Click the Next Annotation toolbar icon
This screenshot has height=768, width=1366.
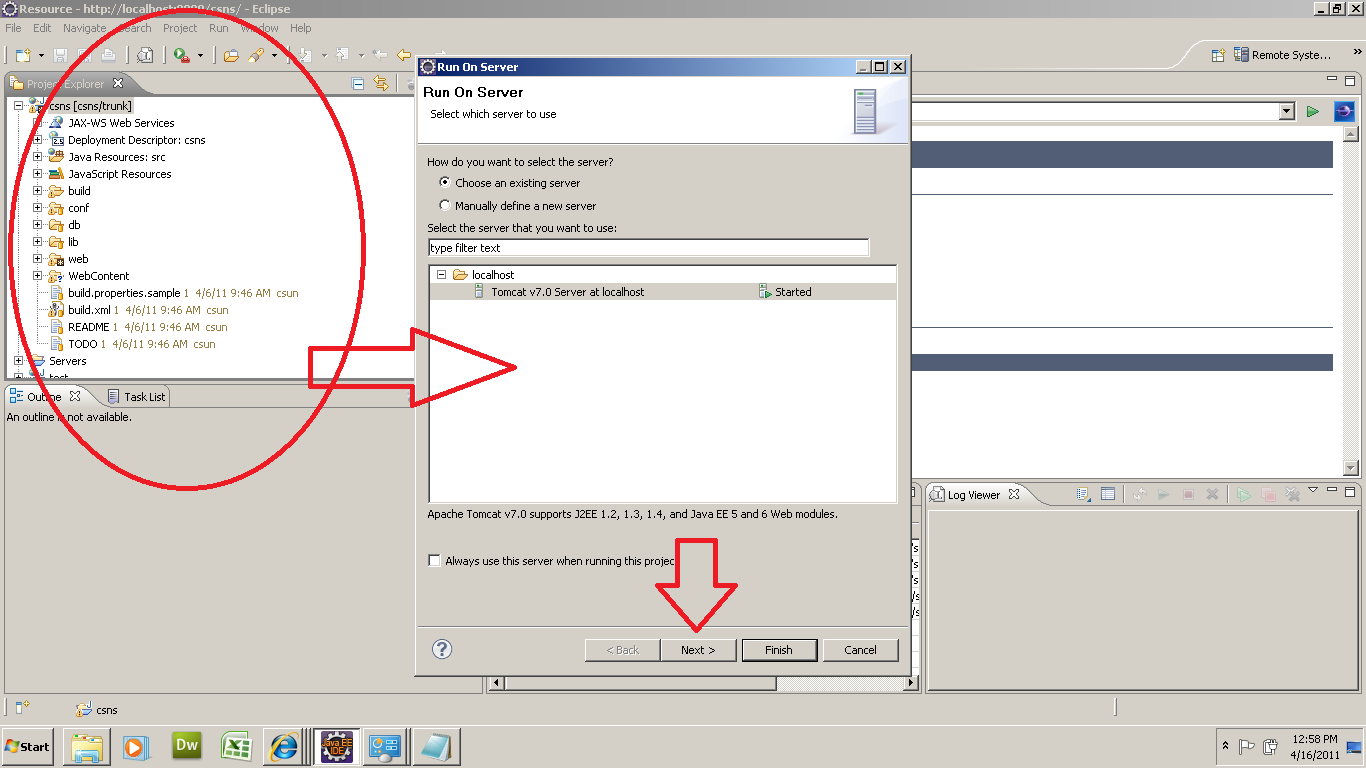tap(306, 55)
